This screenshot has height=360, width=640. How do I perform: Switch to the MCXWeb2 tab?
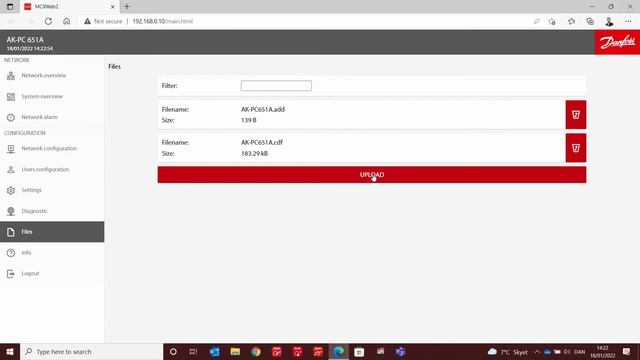tap(69, 7)
